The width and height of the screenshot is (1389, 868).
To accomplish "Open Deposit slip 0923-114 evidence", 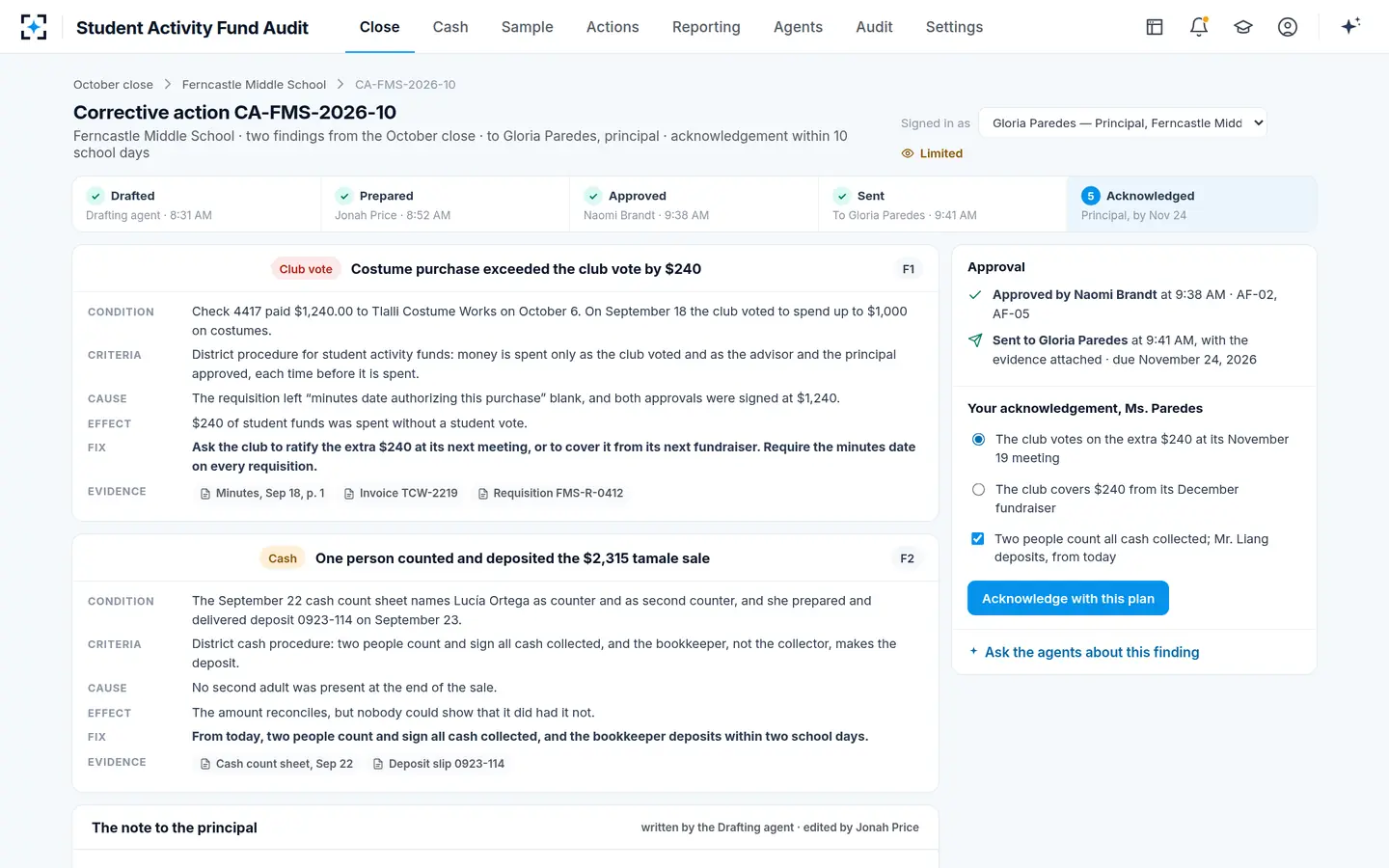I will [x=439, y=764].
